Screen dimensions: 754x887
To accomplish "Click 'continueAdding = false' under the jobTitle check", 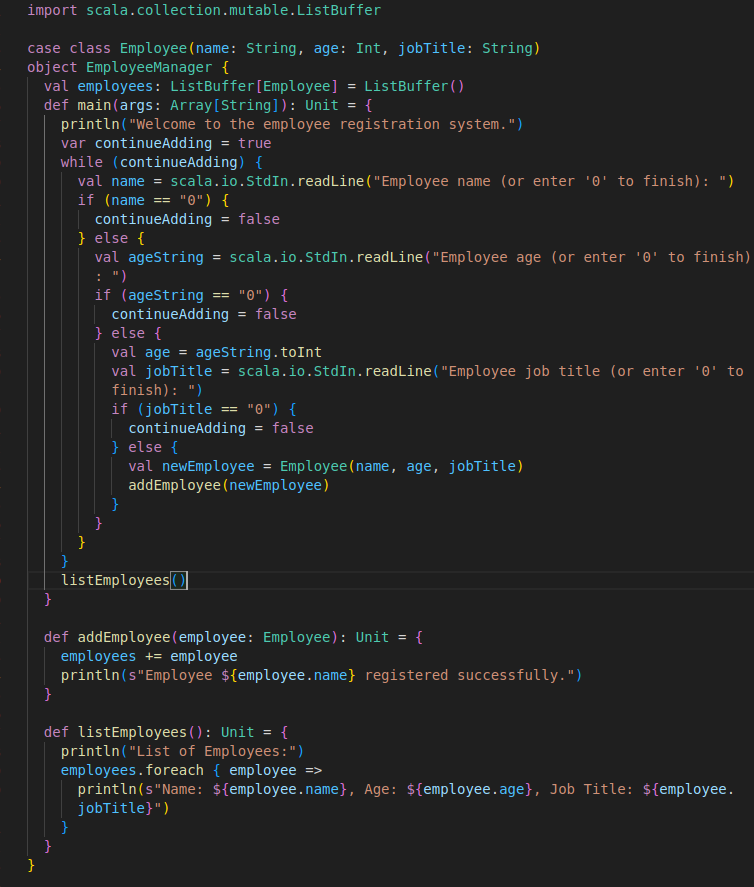I will 221,428.
